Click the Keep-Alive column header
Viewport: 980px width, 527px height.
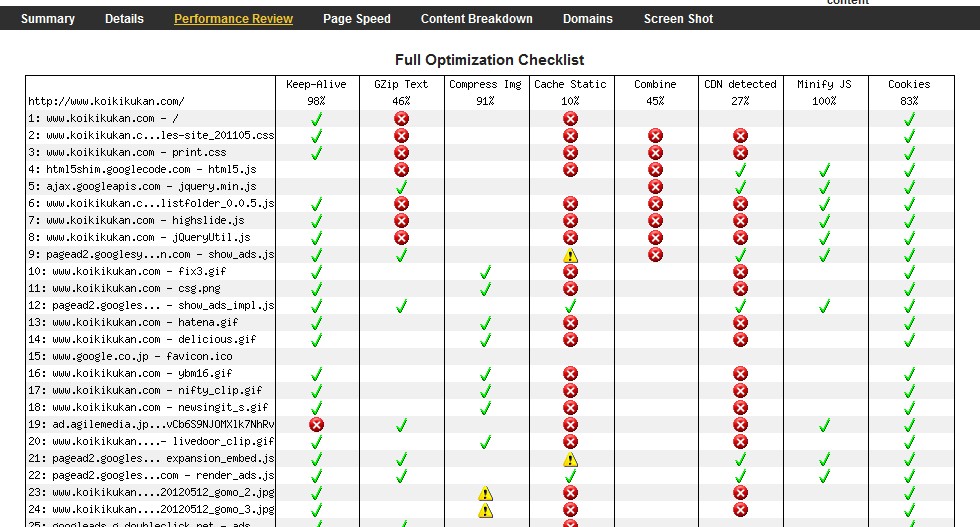pos(316,84)
